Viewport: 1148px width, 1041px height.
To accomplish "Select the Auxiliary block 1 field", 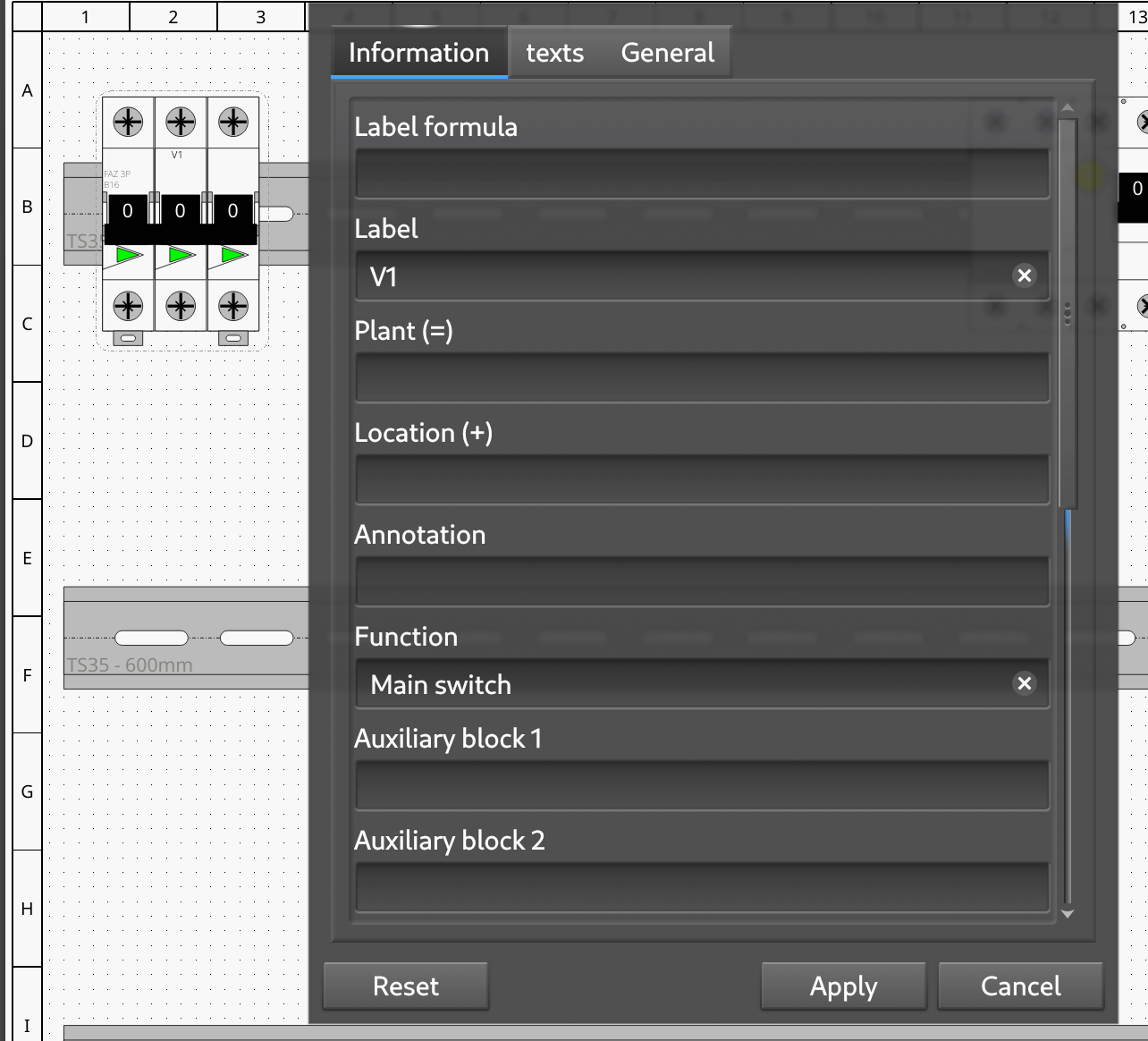I will [x=702, y=785].
